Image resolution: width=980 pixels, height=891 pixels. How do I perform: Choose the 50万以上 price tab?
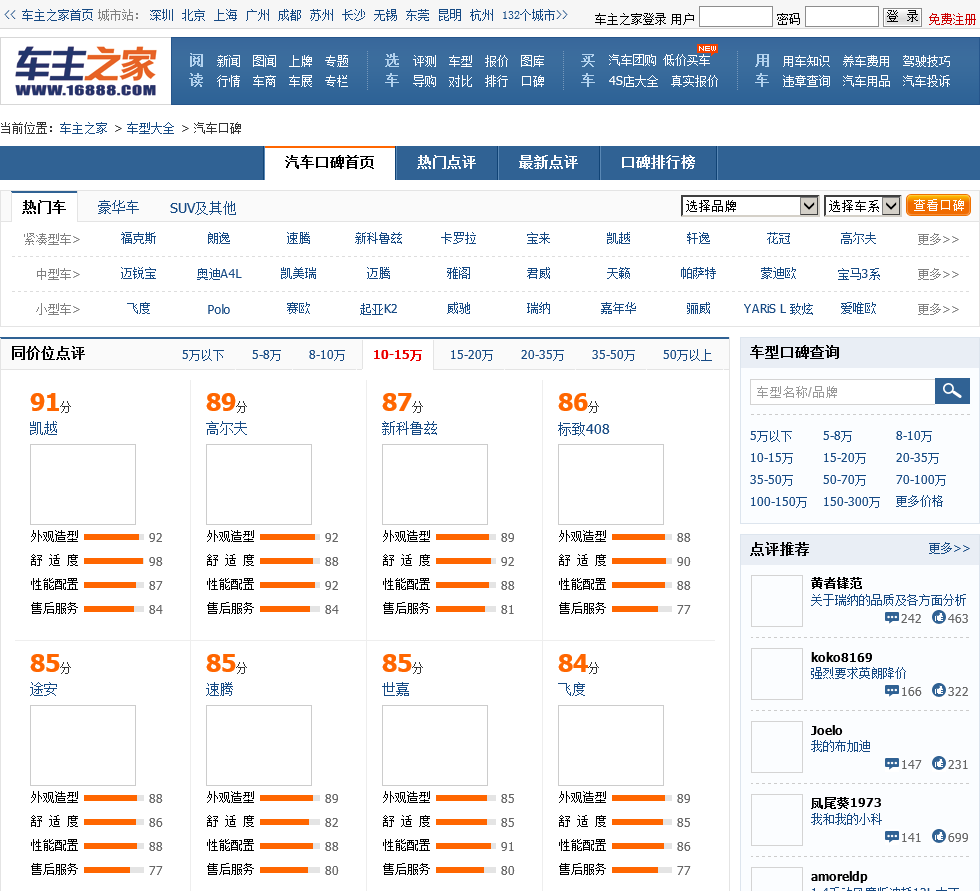(x=687, y=355)
